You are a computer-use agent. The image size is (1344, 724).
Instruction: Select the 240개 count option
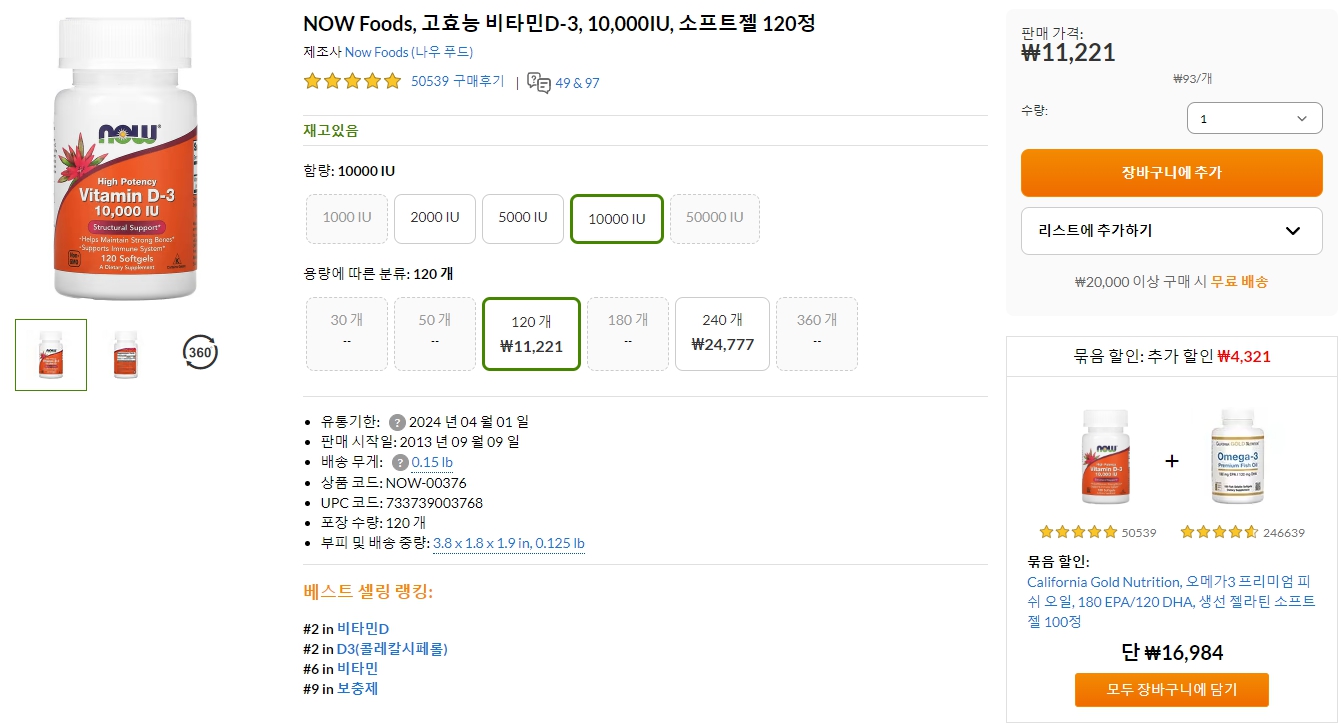[722, 333]
